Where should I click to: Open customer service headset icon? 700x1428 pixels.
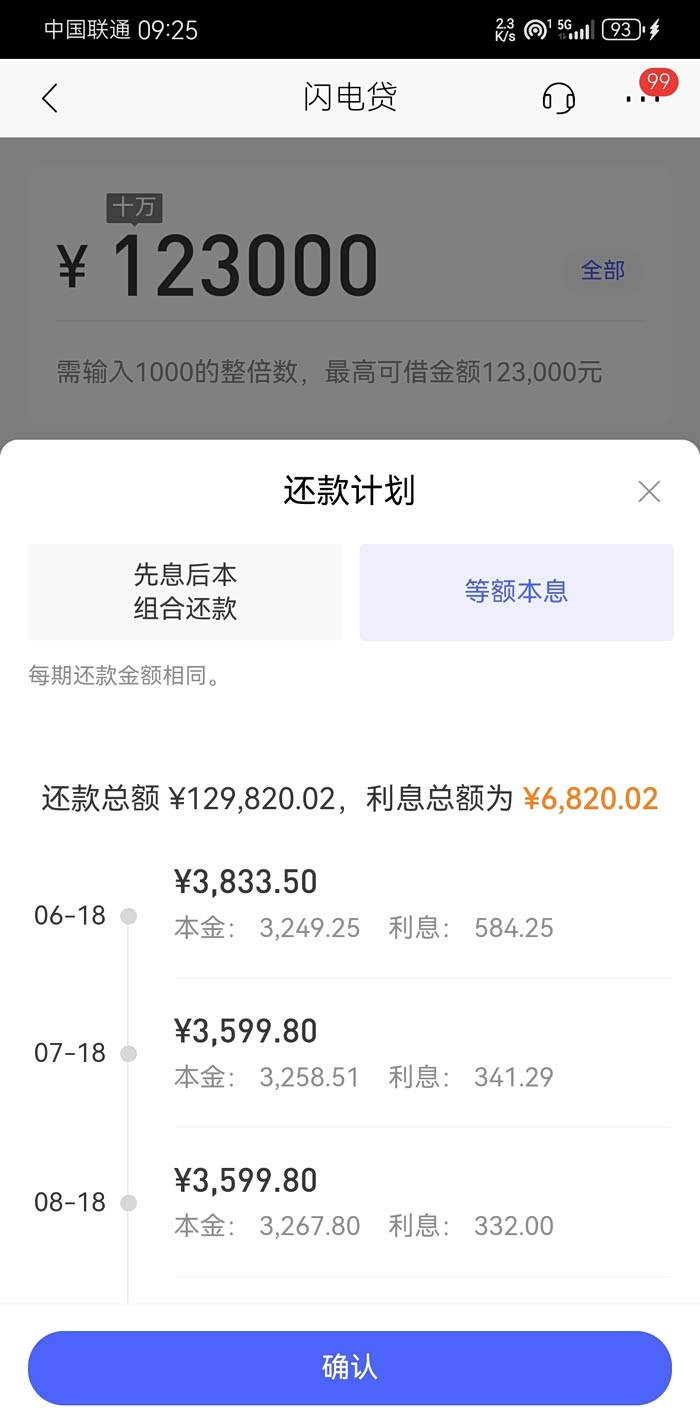pos(558,98)
